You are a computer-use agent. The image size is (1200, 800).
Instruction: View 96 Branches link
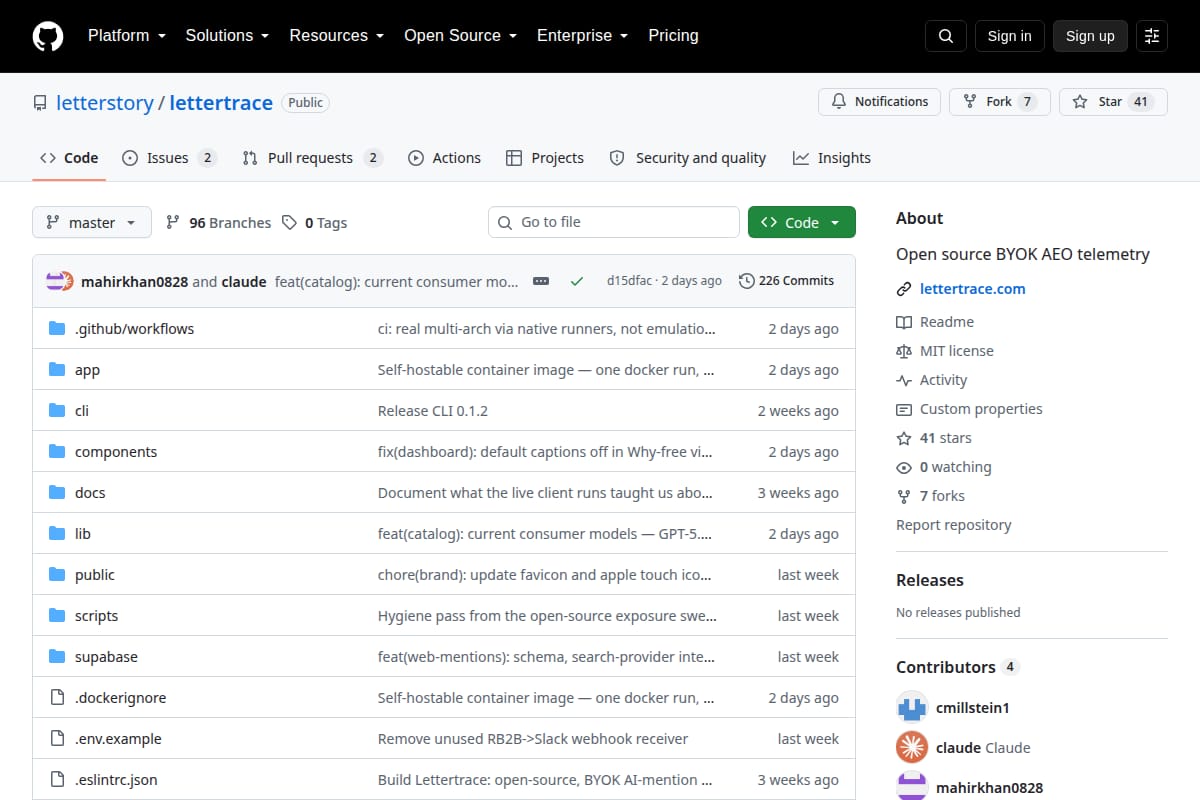point(219,223)
